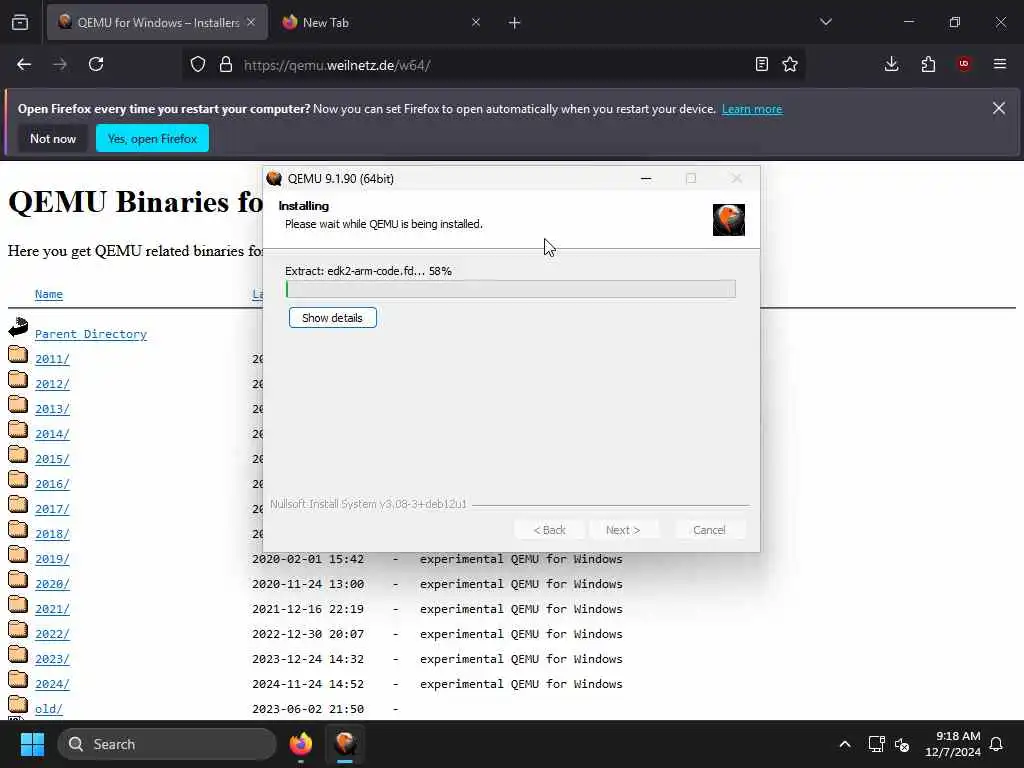
Task: Dismiss the Open Firefox notification bar
Action: [999, 108]
